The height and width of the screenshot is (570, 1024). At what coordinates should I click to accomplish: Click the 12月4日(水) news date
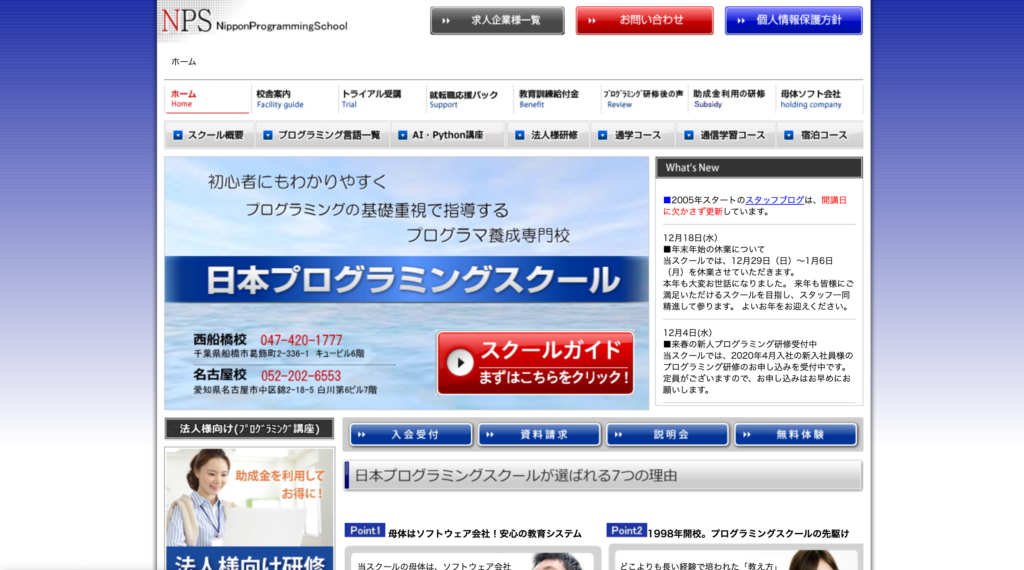688,333
